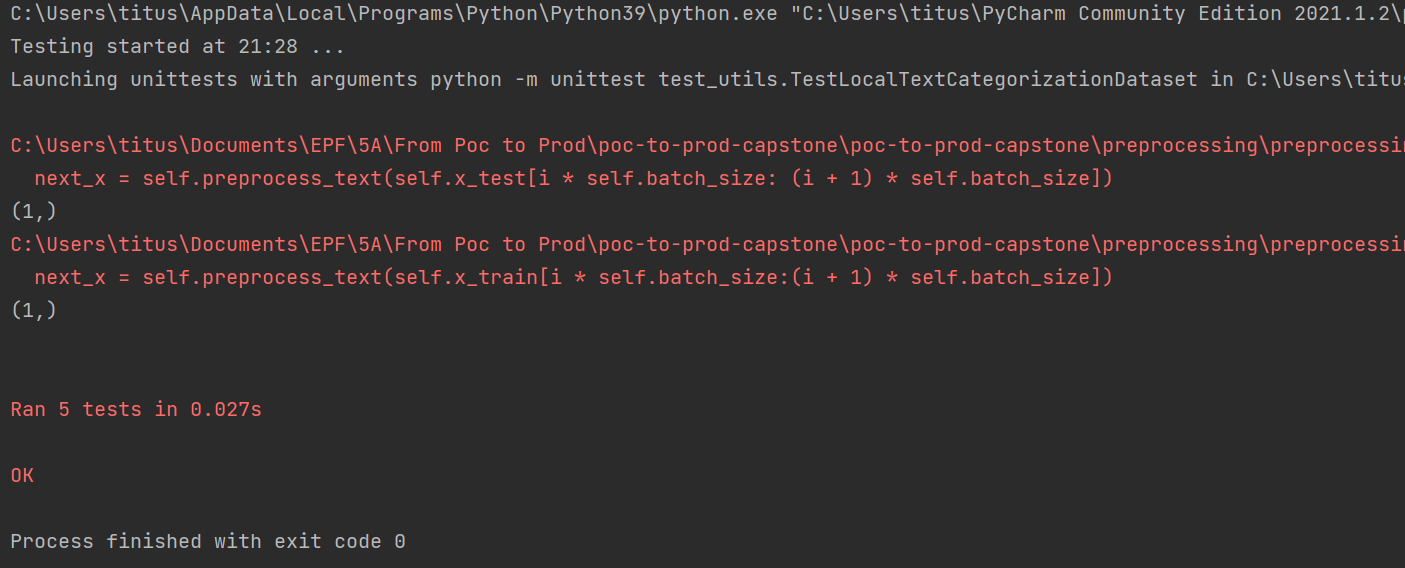Click the test_utils.TestLocalTextCategorizationDataset test name

[928, 80]
